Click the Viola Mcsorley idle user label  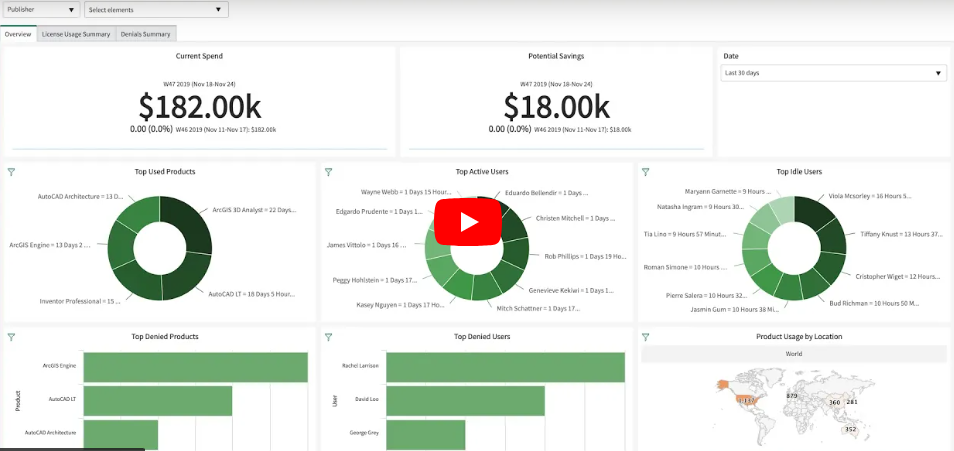click(870, 196)
